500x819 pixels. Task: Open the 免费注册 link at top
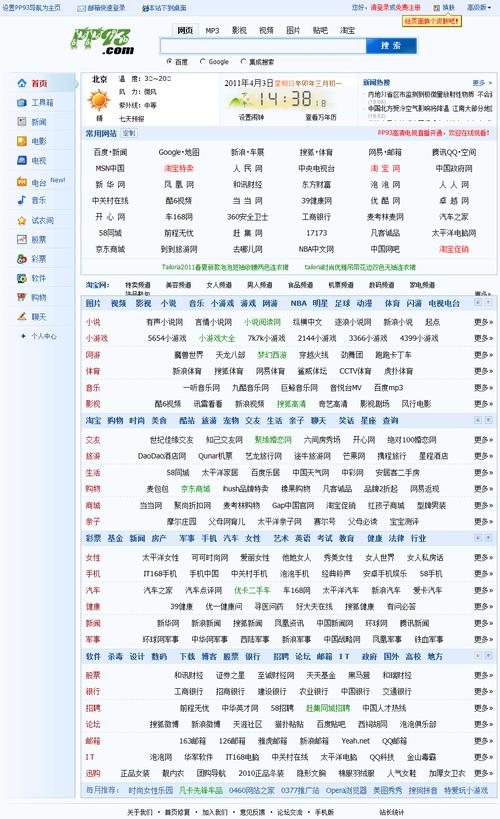[x=408, y=8]
